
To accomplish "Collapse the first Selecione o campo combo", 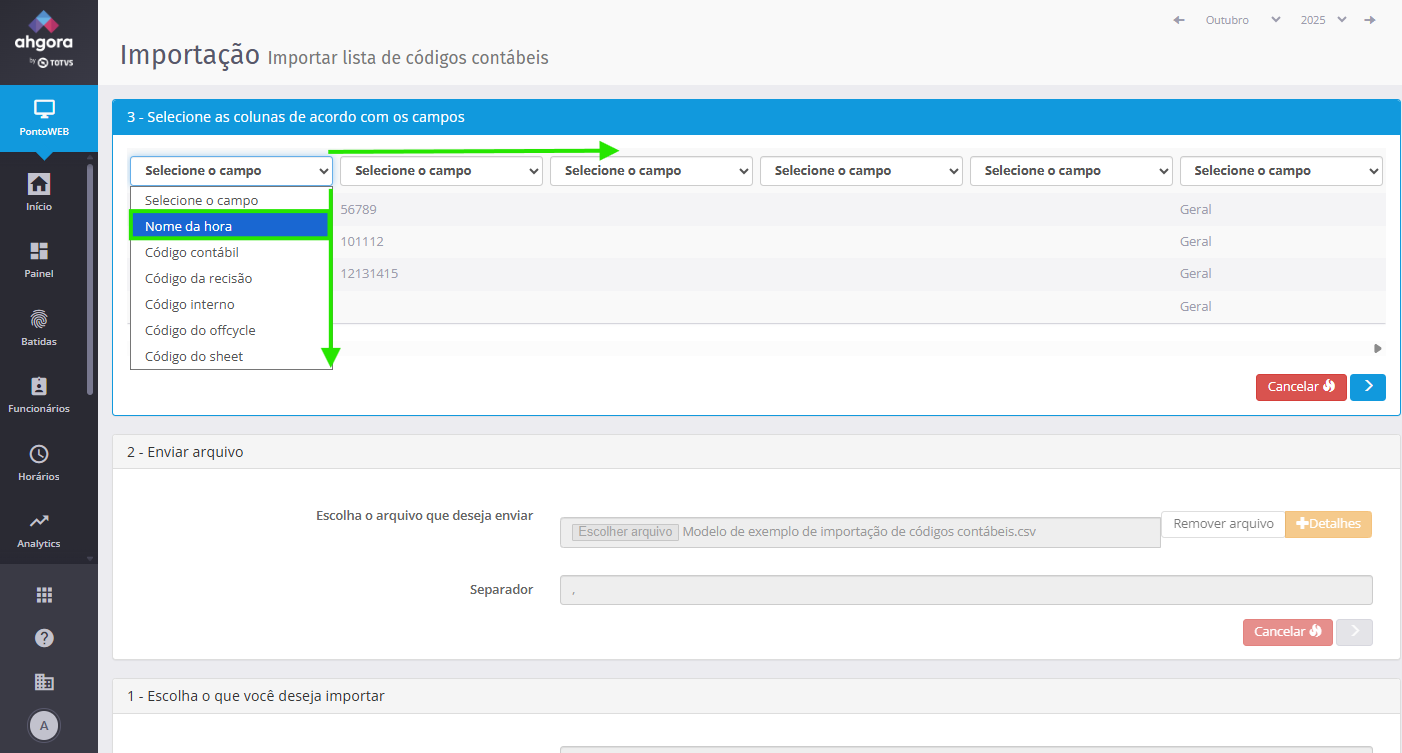I will pyautogui.click(x=231, y=171).
